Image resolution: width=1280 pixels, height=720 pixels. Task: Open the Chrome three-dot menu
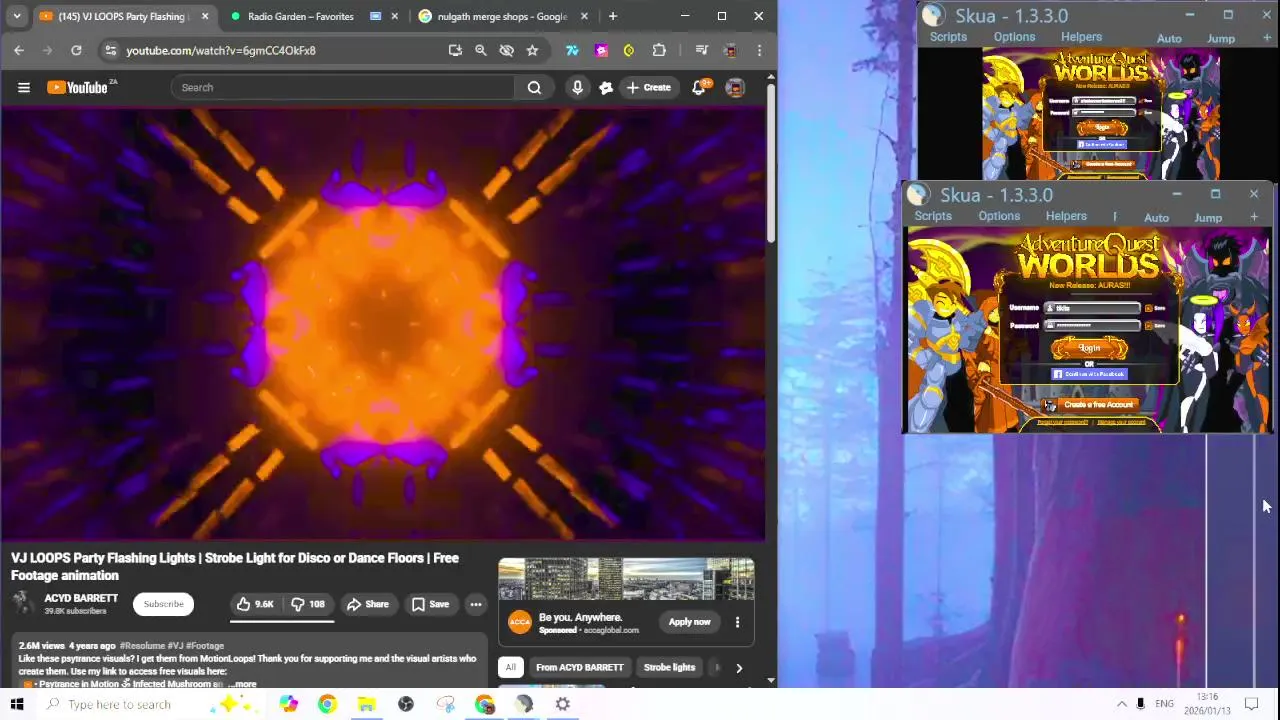coord(759,50)
